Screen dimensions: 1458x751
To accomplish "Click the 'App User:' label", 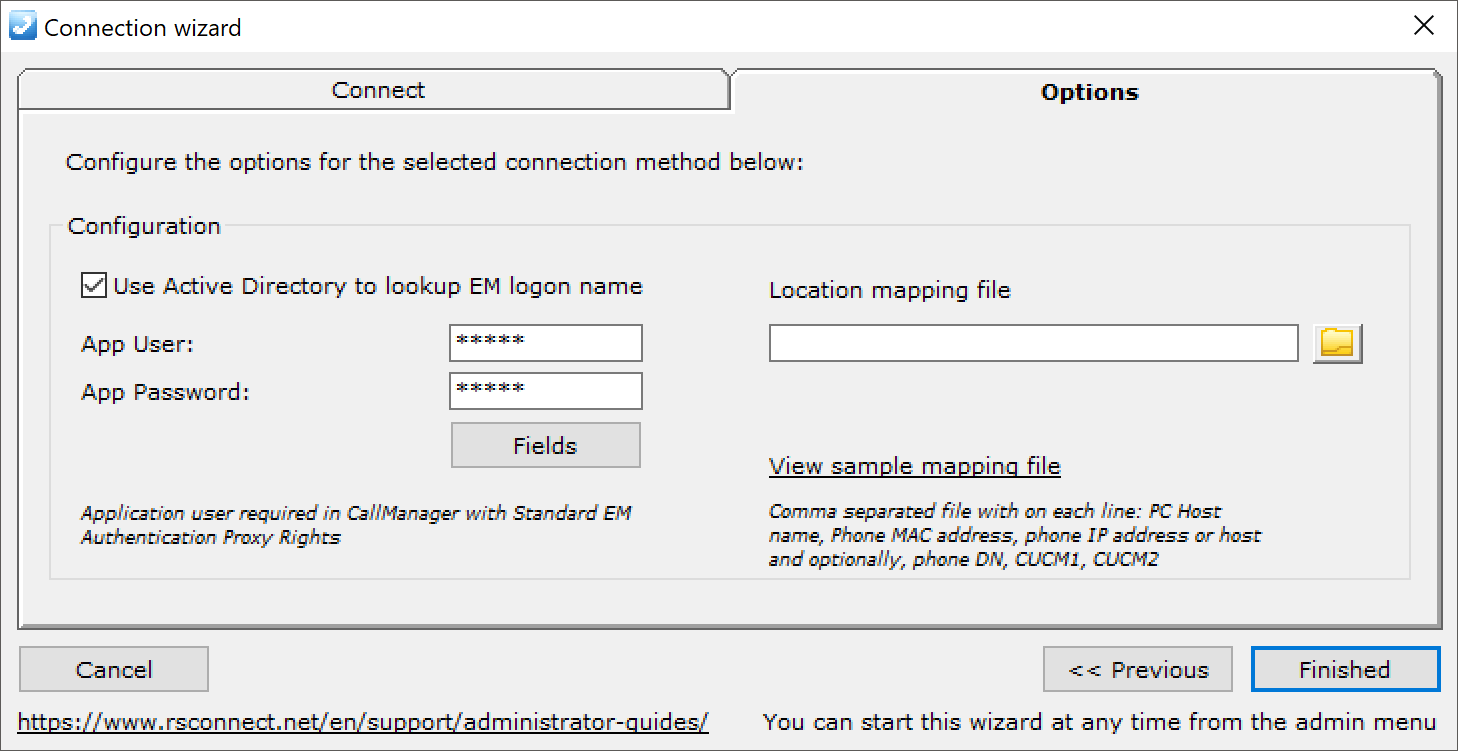I will tap(138, 345).
